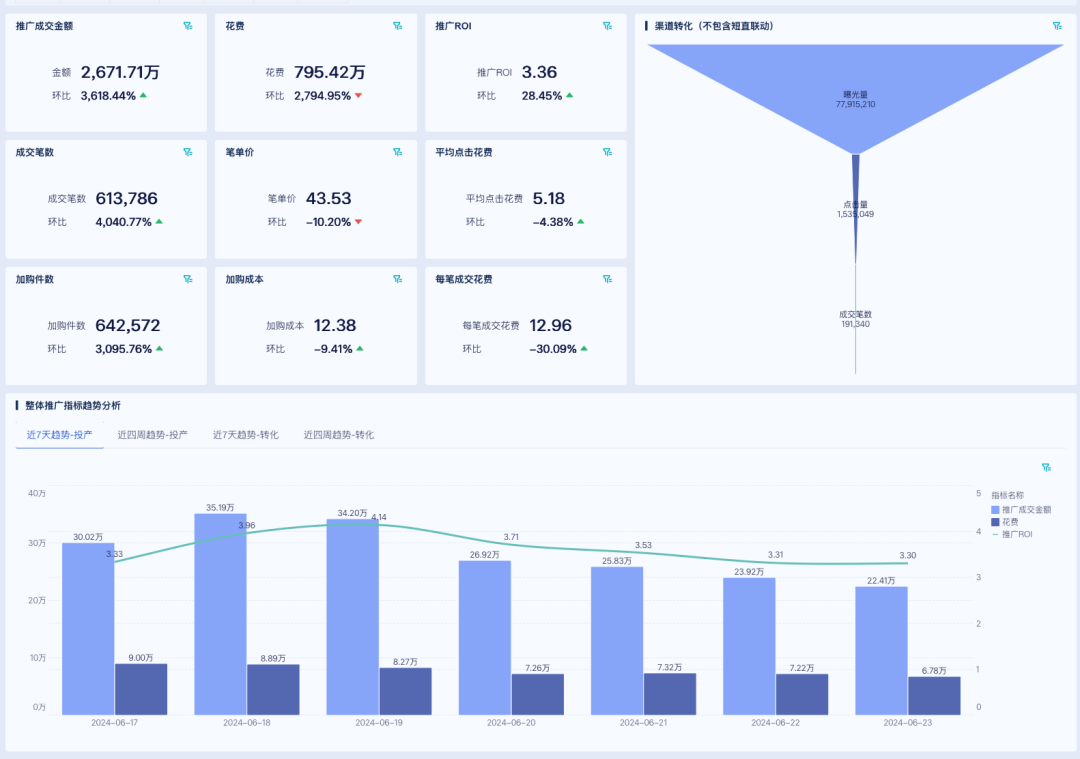The image size is (1080, 759).
Task: Click filter icon on 推广ROI card
Action: point(608,26)
